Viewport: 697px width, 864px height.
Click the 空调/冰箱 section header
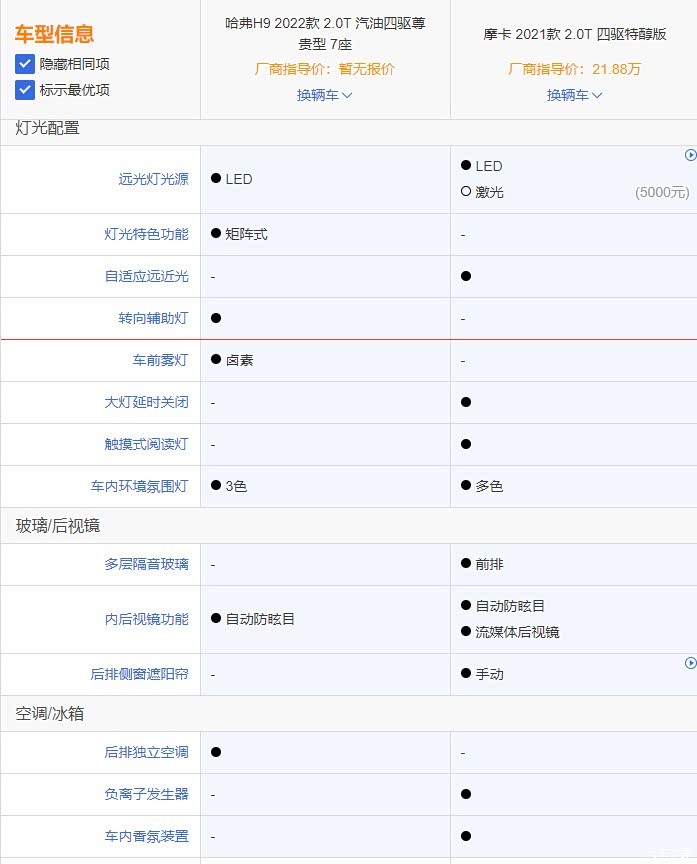pos(50,714)
